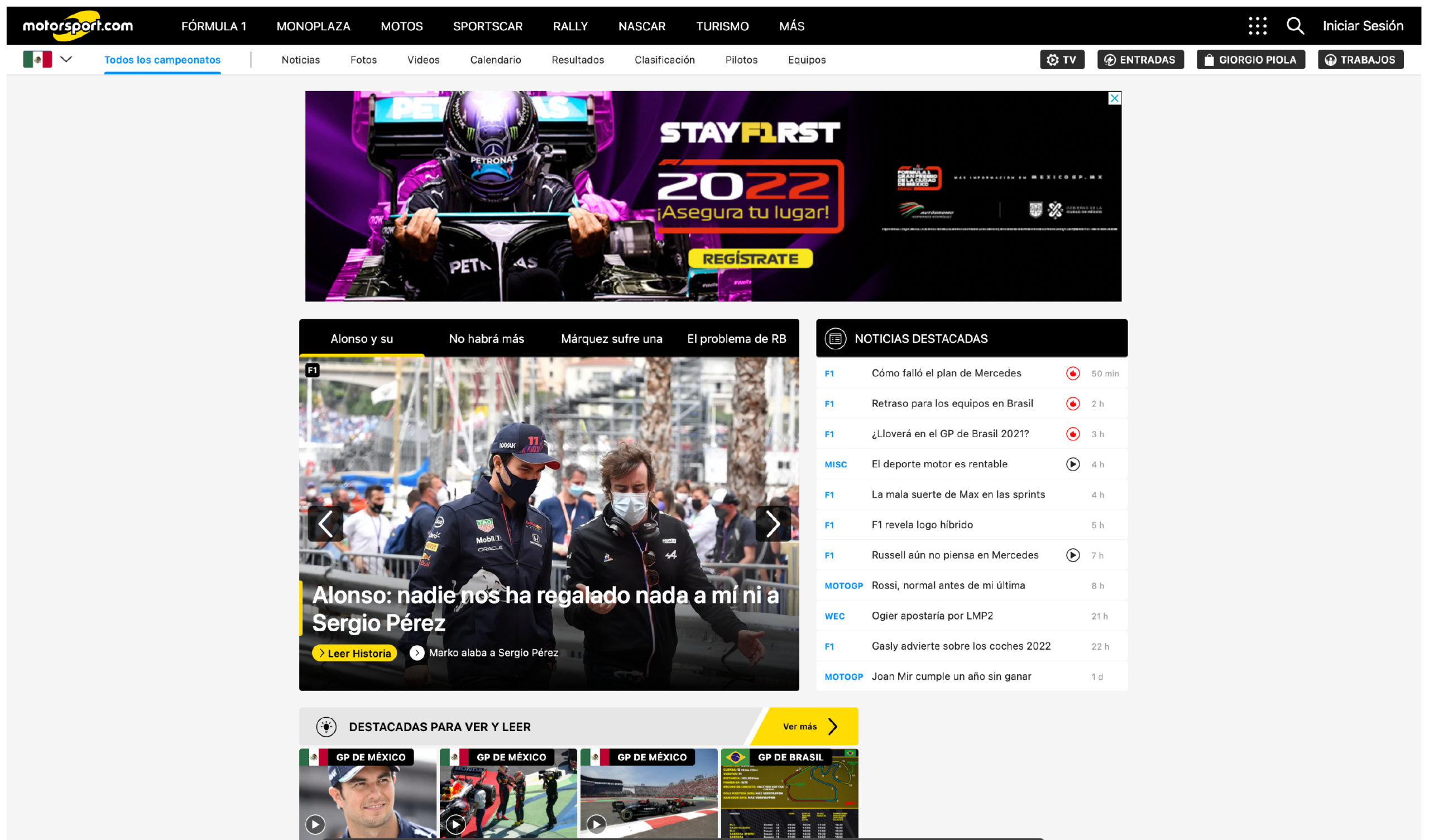Click the Noticias Destacadas newspaper icon

(835, 339)
